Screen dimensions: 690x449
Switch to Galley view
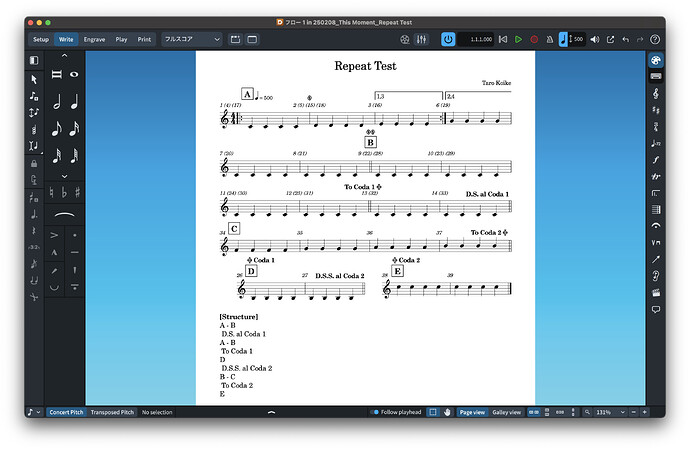click(506, 412)
